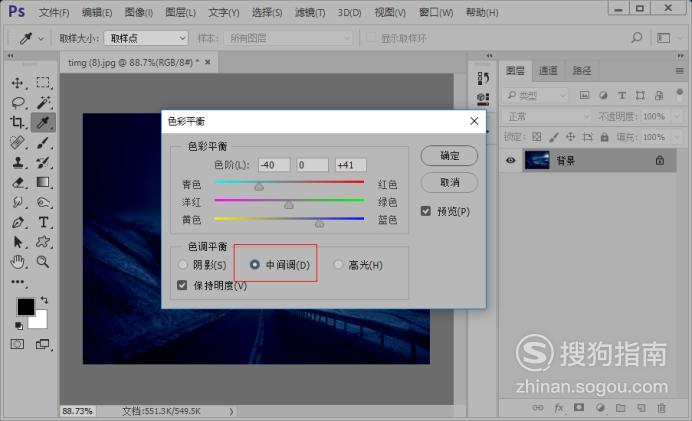Click the magenta-green slider handle
Viewport: 692px width, 421px height.
click(x=289, y=205)
